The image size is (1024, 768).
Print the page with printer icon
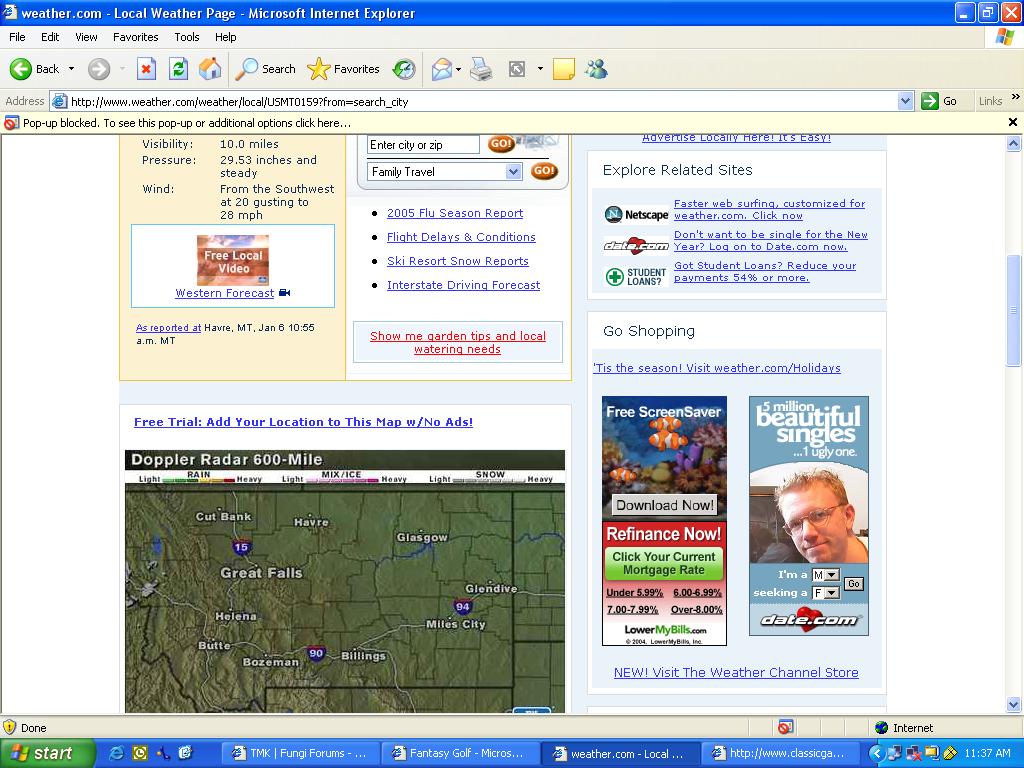(x=481, y=69)
